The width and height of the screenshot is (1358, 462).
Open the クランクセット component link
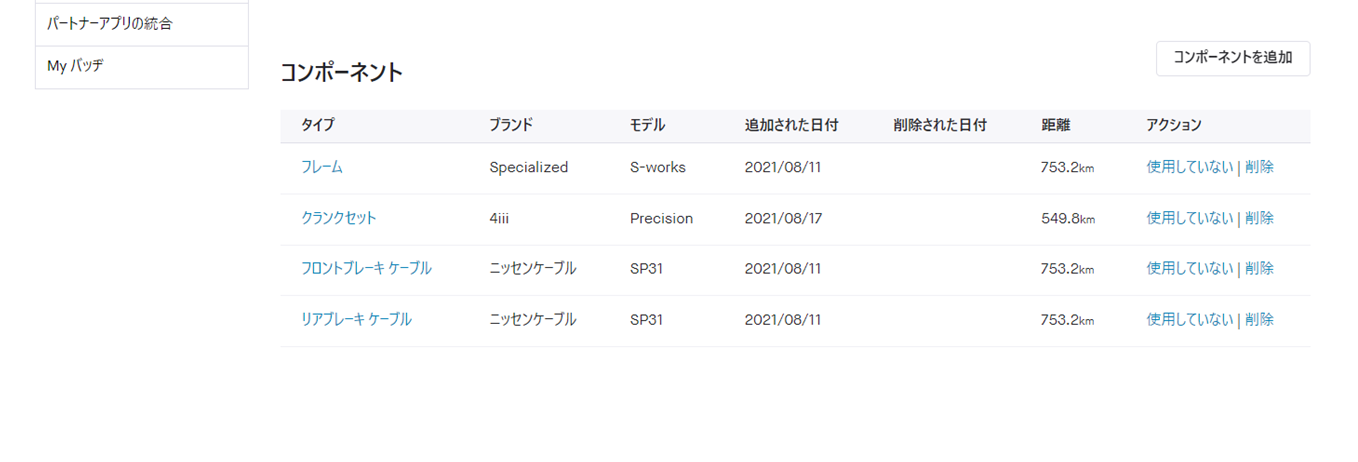tap(339, 218)
